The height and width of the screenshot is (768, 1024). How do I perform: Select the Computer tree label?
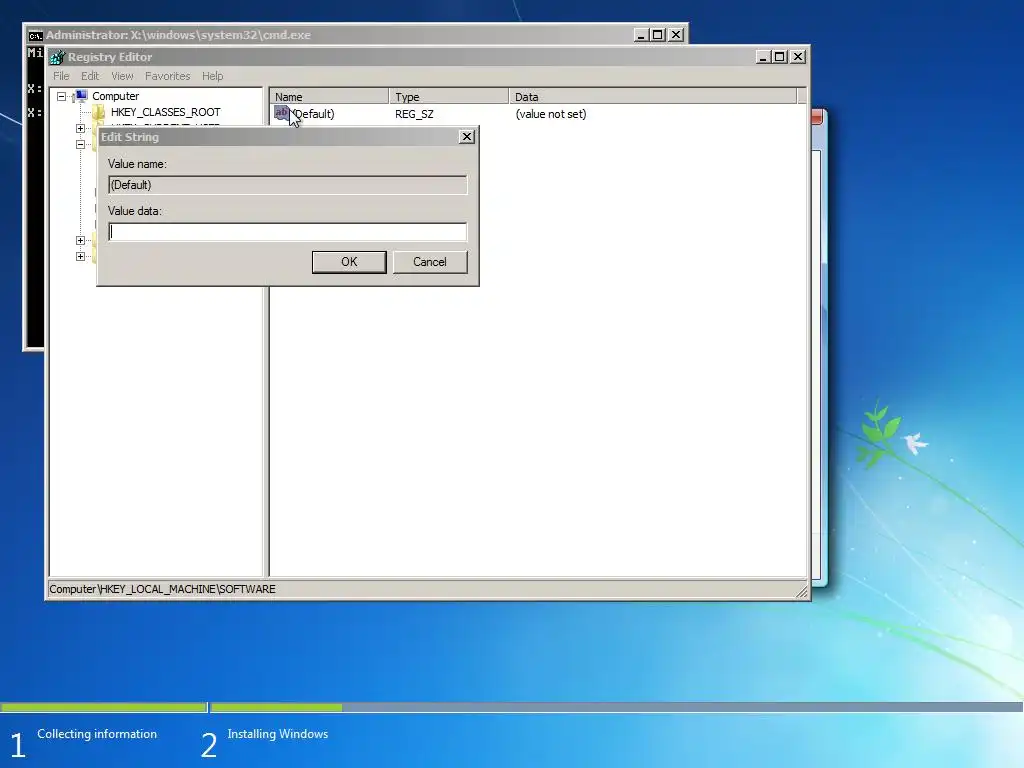(x=116, y=96)
